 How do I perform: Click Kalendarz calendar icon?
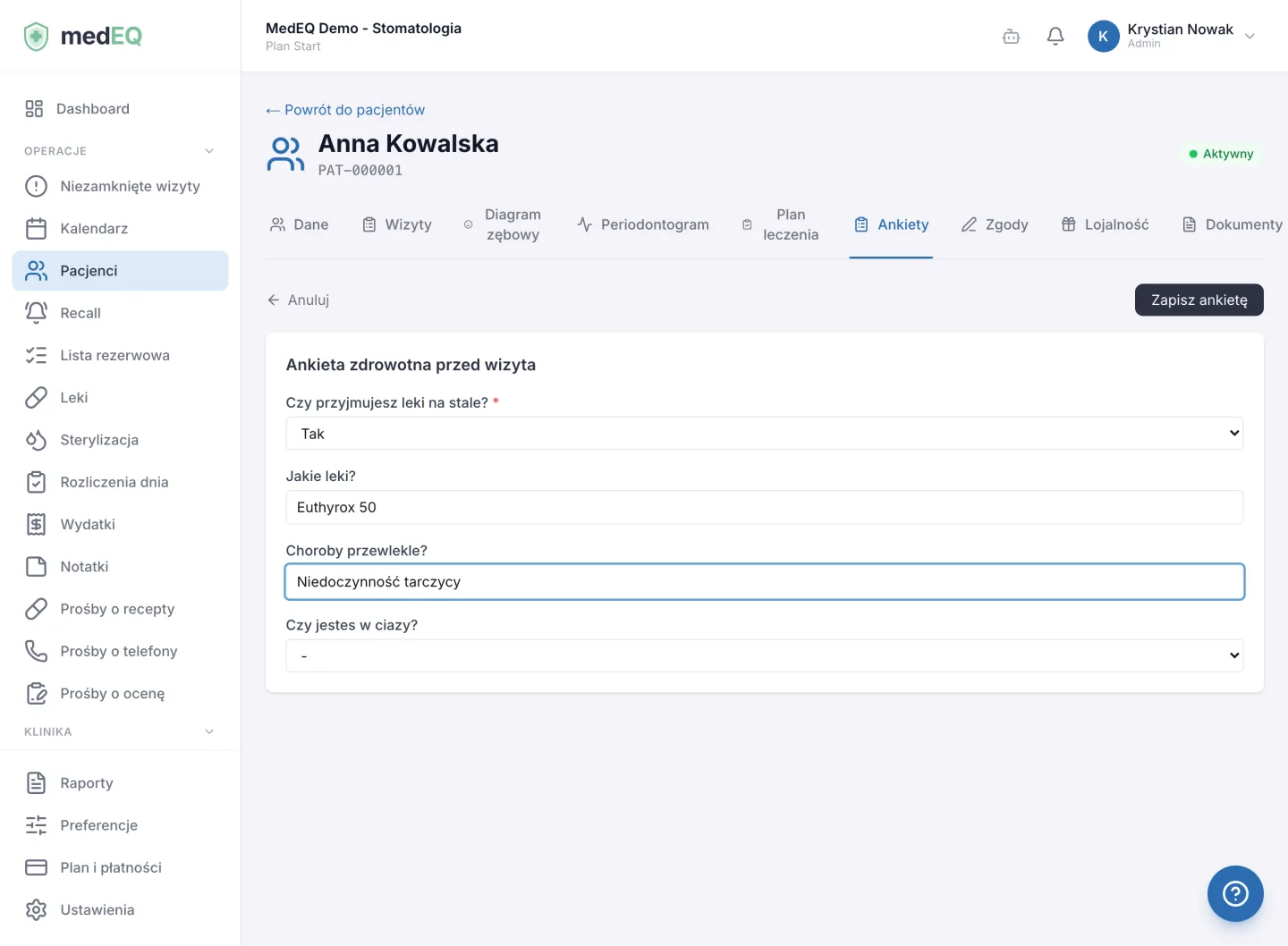(36, 229)
